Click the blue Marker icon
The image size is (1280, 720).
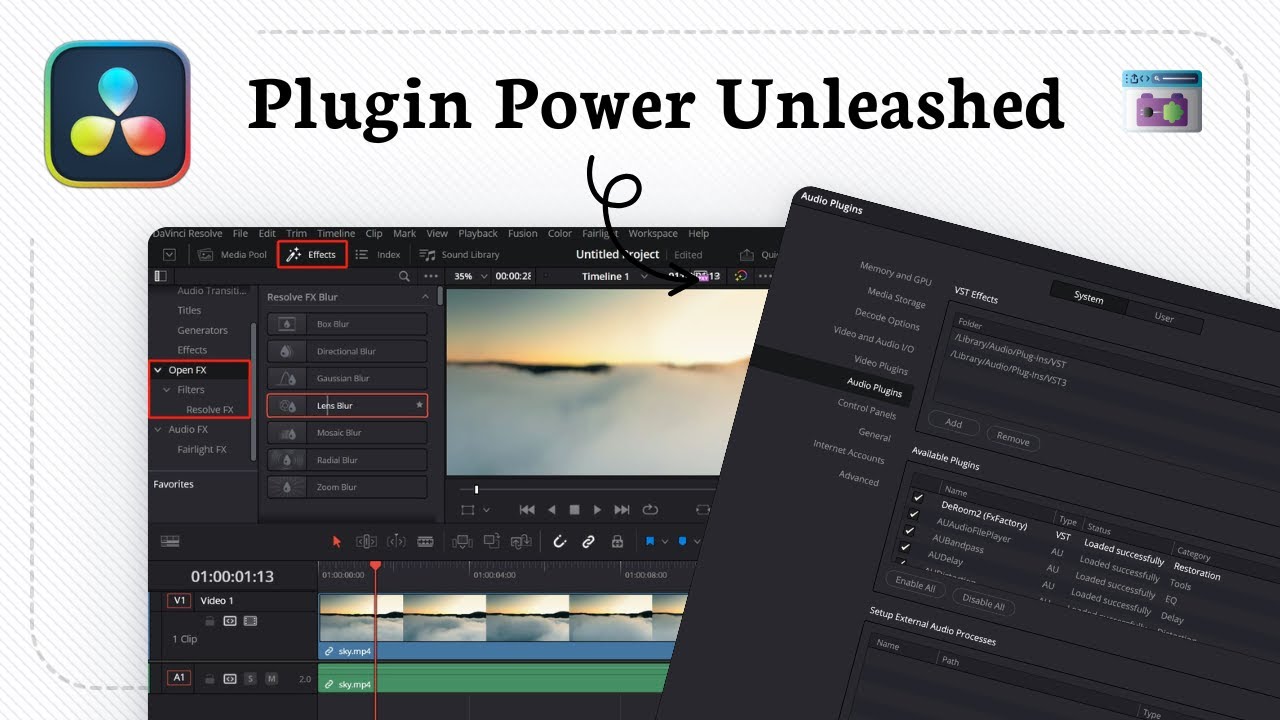click(x=683, y=541)
